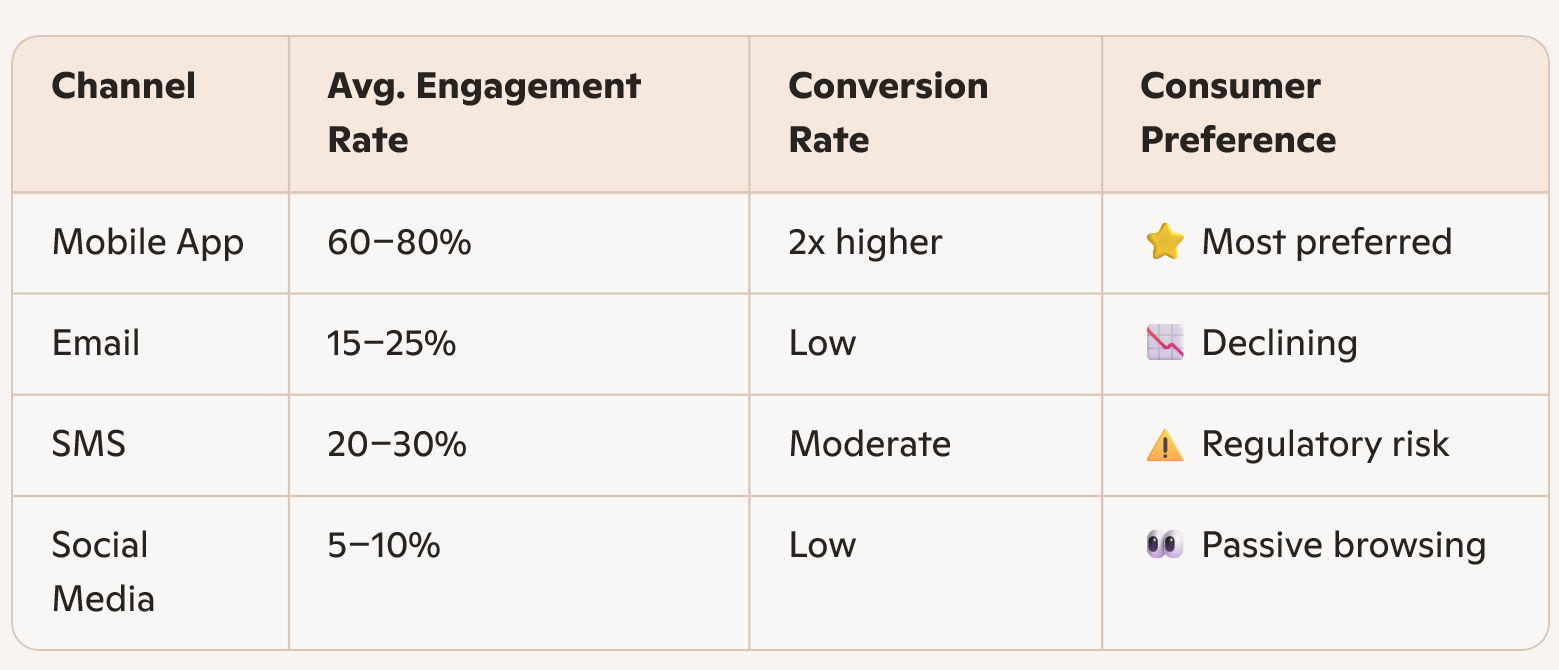Viewport: 1559px width, 670px height.
Task: Click the 60–80% engagement value
Action: tap(399, 243)
